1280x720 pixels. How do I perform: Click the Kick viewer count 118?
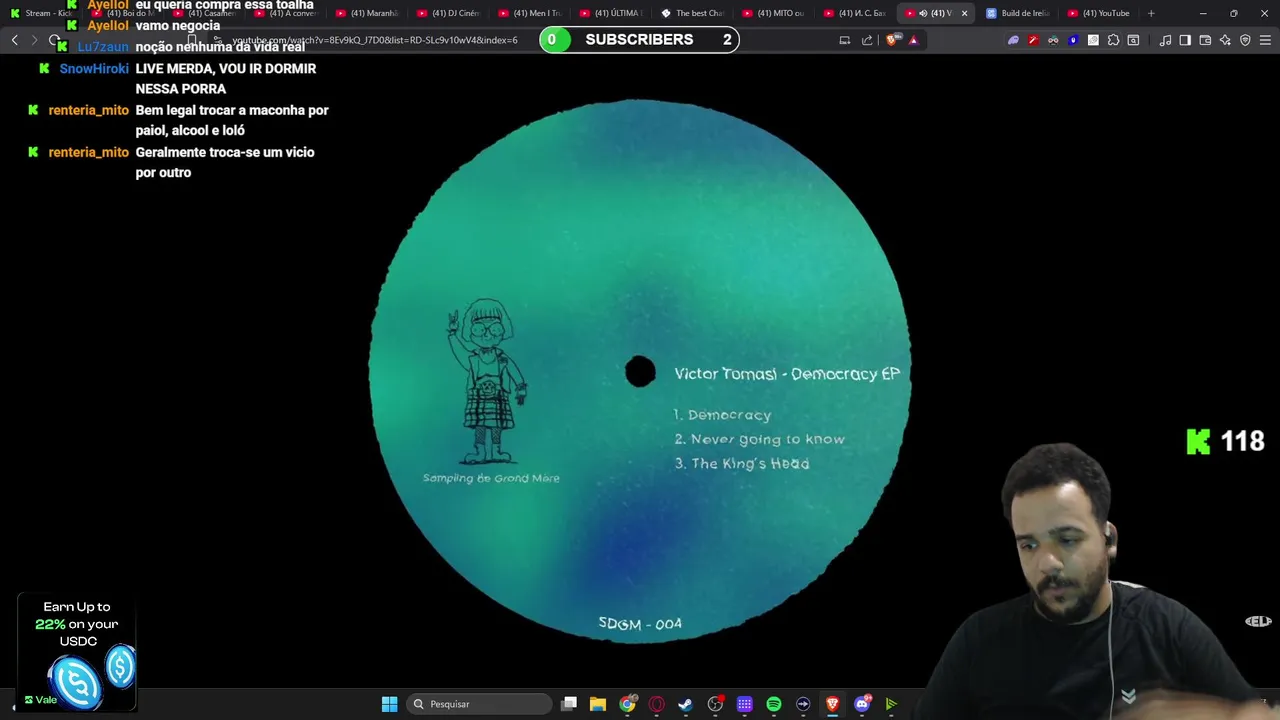1225,441
